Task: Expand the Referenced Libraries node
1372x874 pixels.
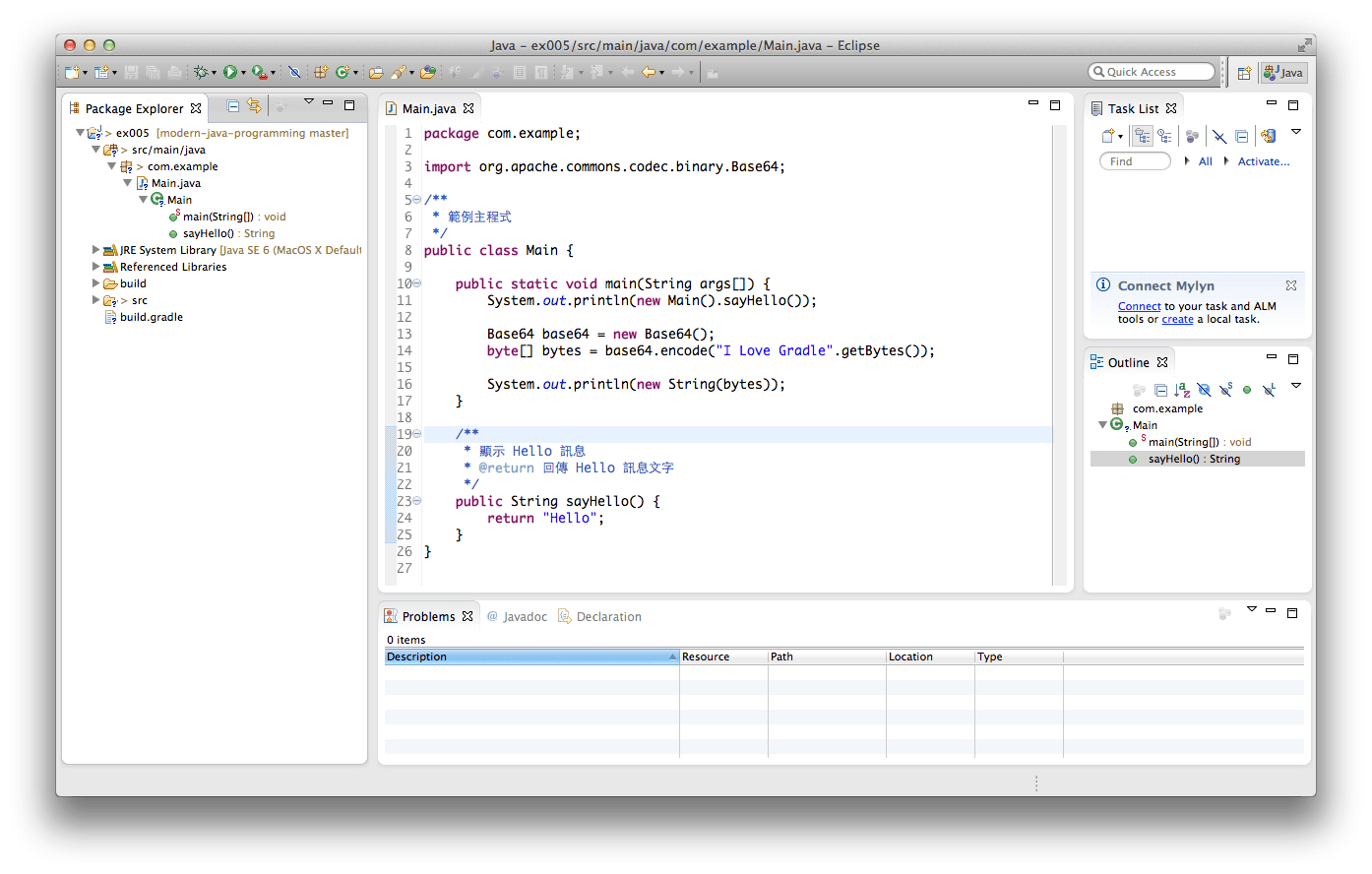Action: (94, 266)
